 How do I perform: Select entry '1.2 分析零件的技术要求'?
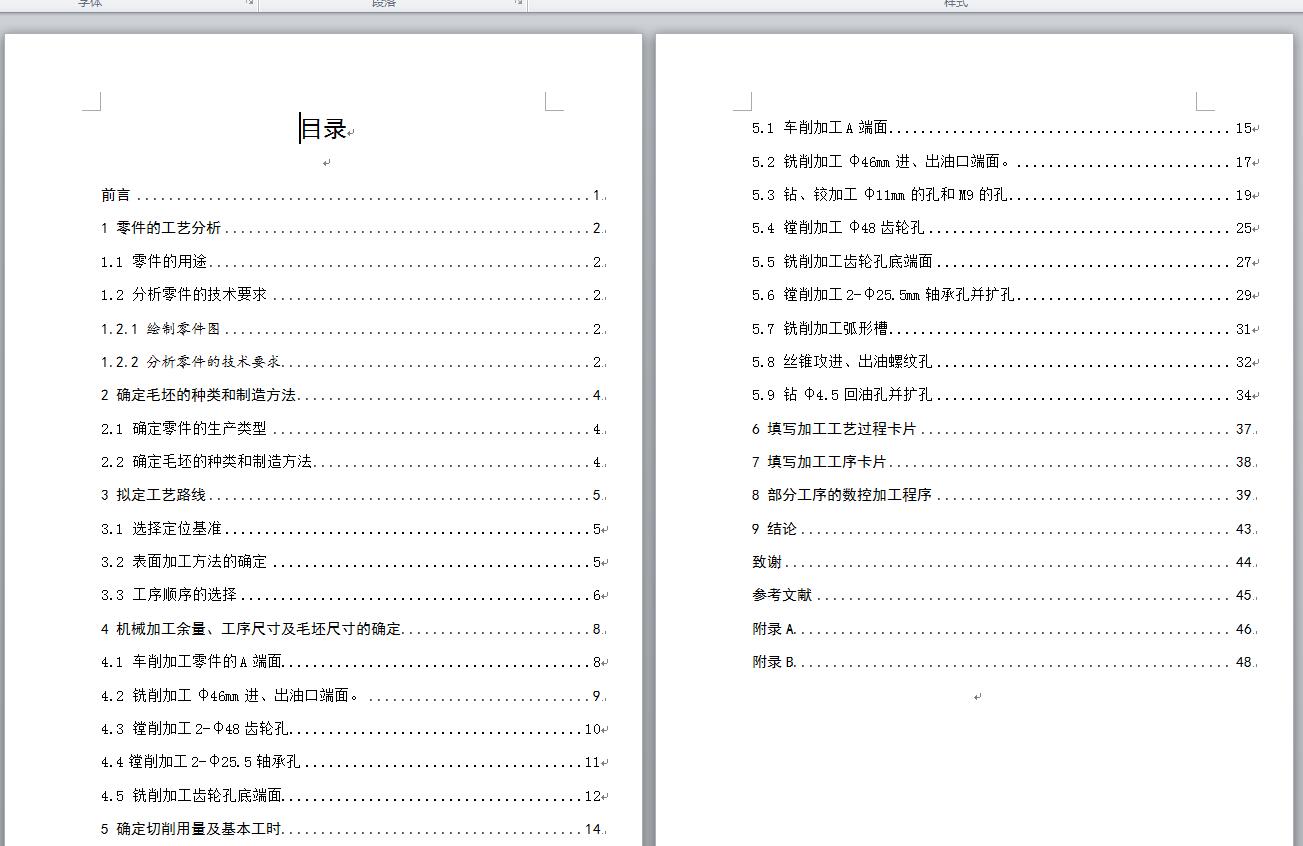(353, 295)
